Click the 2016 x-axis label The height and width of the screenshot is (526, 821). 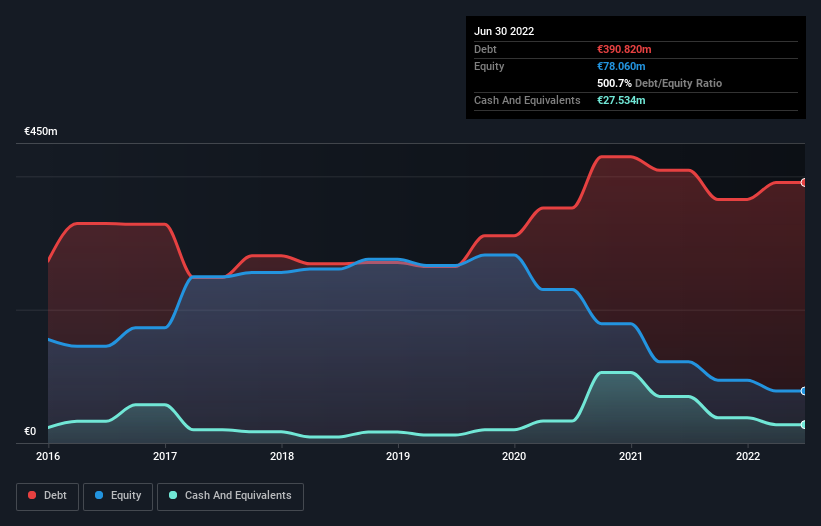coord(48,456)
